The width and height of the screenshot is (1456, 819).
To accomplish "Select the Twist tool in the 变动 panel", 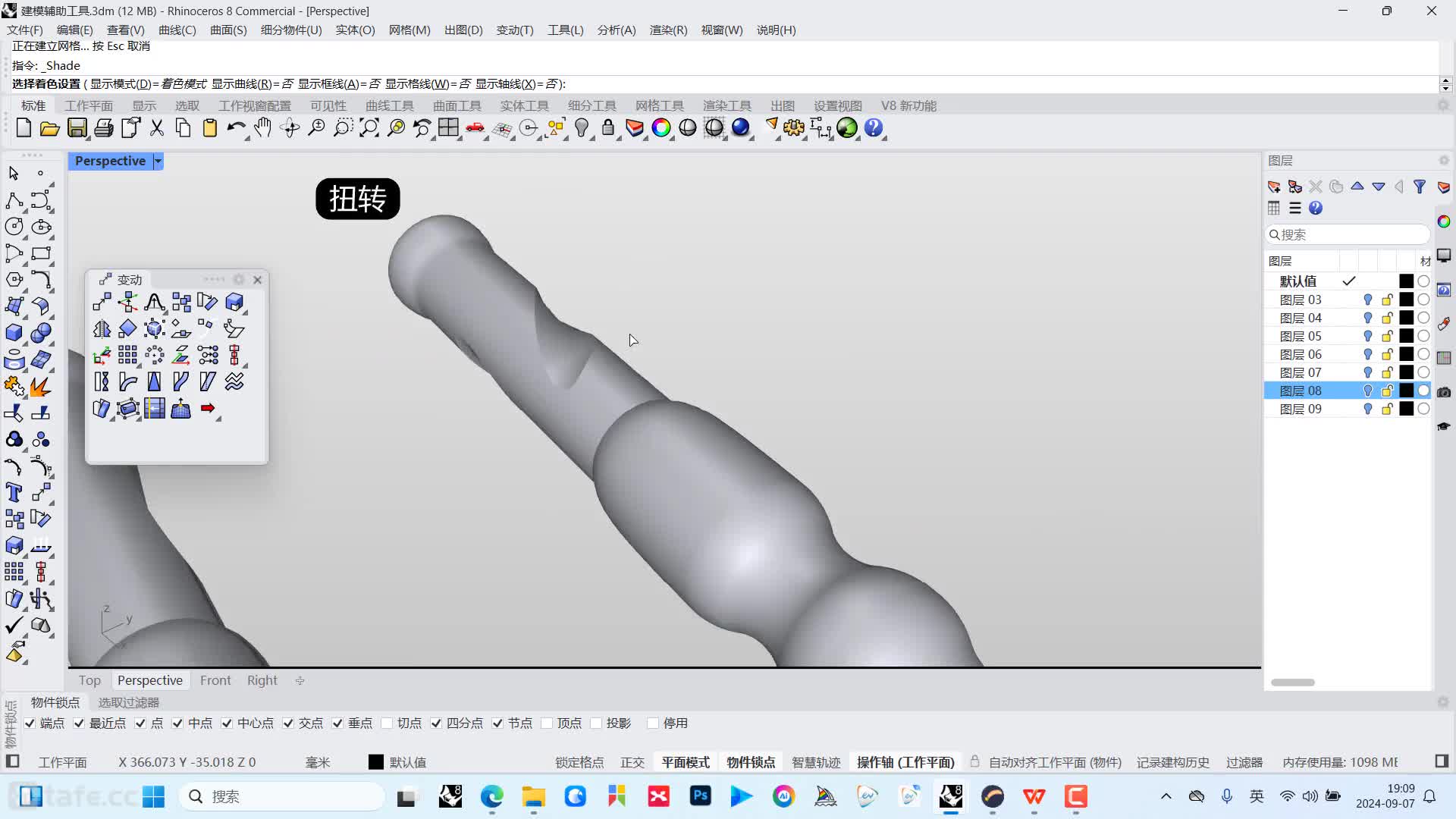I will click(x=102, y=382).
